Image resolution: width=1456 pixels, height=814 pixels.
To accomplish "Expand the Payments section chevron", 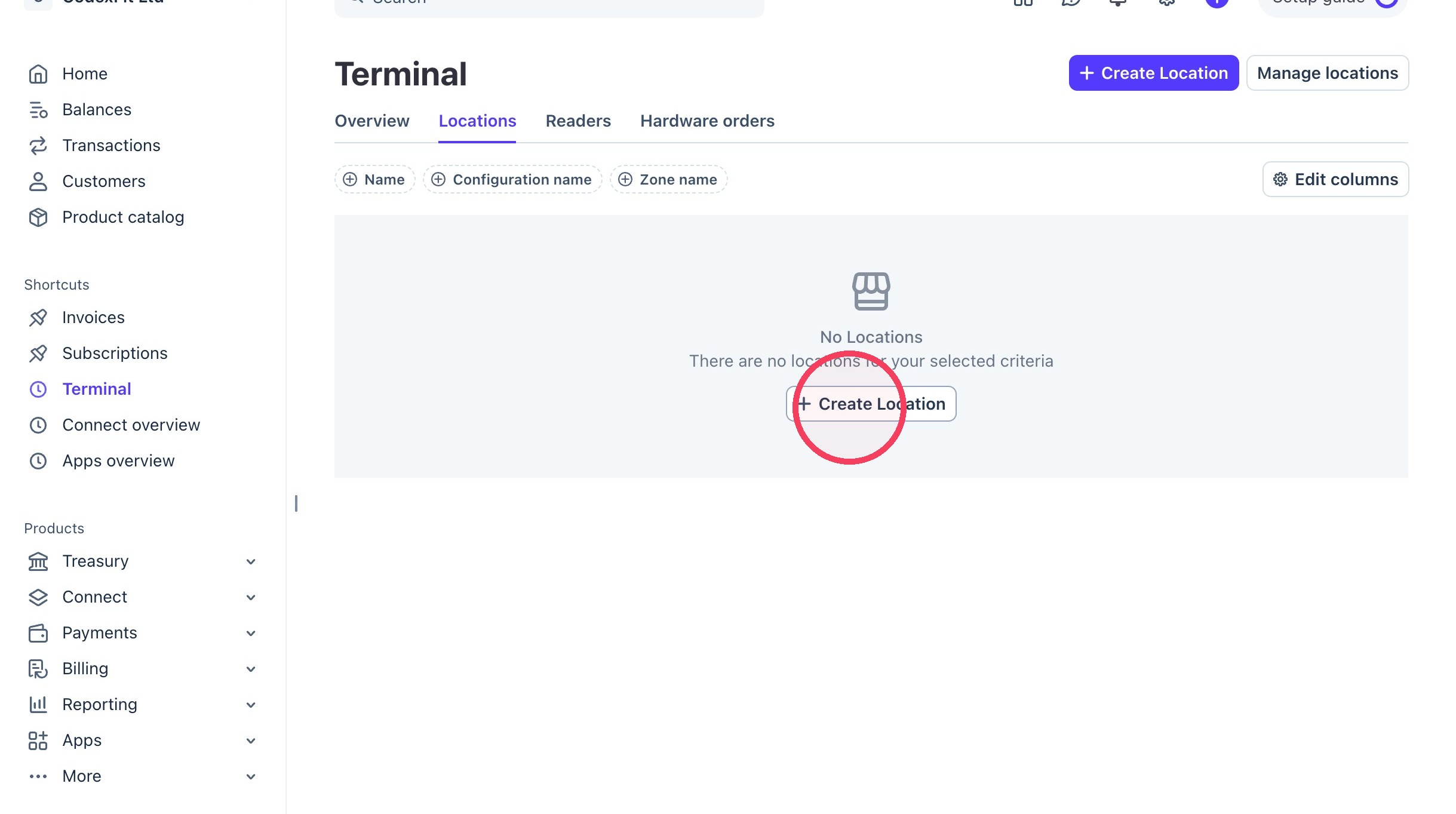I will (251, 633).
